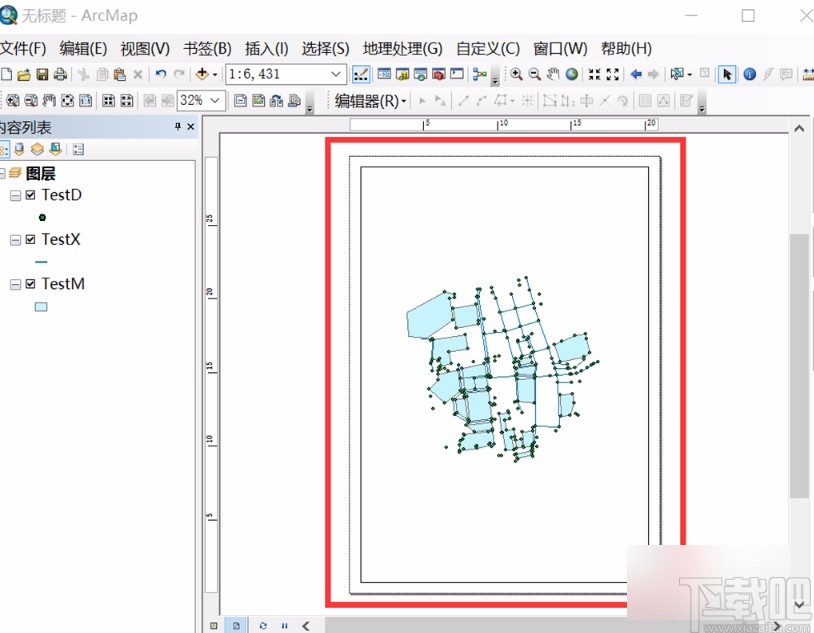
Task: Click the Full Extent globe icon
Action: point(572,74)
